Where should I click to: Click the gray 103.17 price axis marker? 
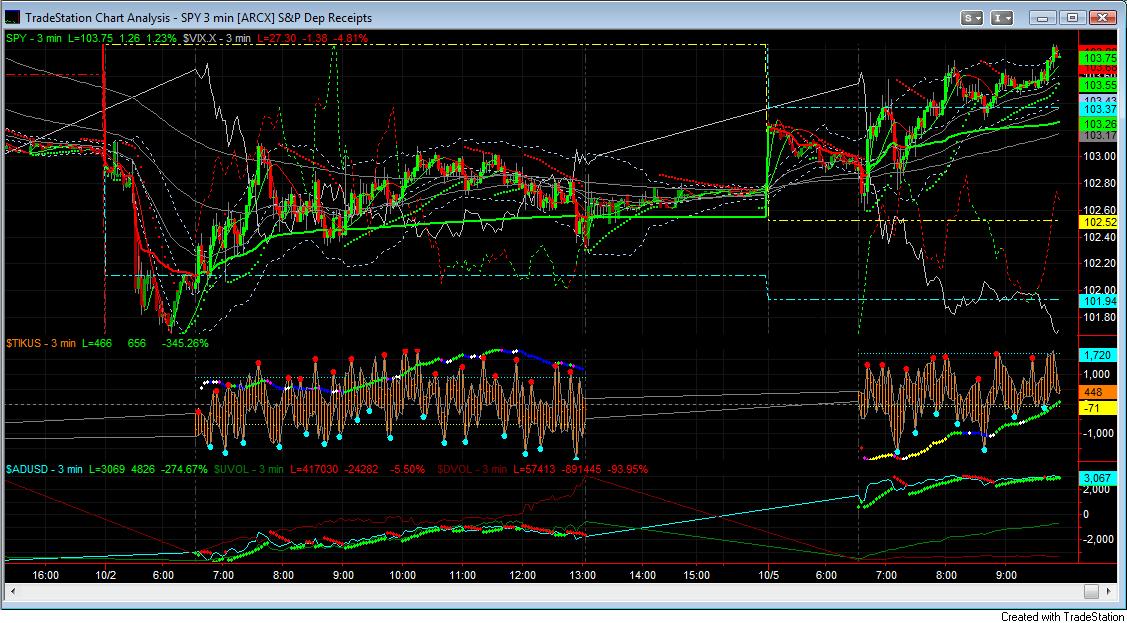coord(1099,135)
